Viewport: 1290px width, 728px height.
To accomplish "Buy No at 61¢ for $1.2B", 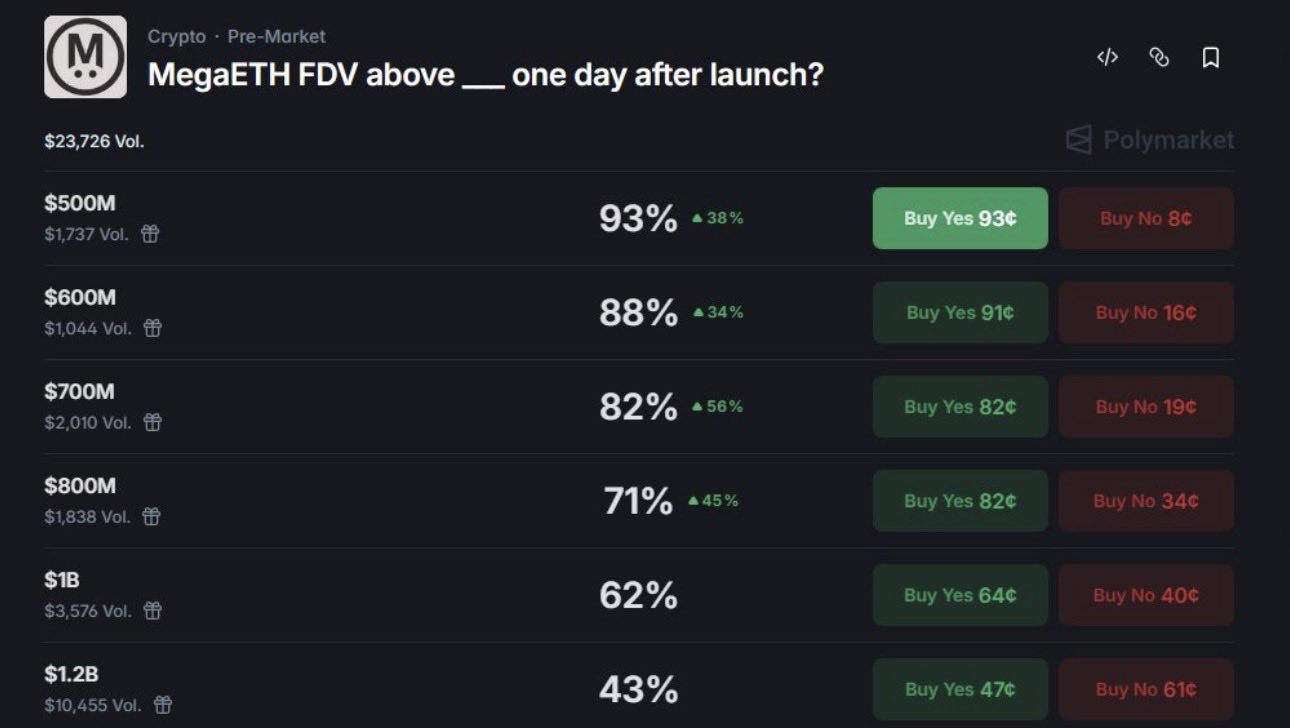I will tap(1146, 689).
